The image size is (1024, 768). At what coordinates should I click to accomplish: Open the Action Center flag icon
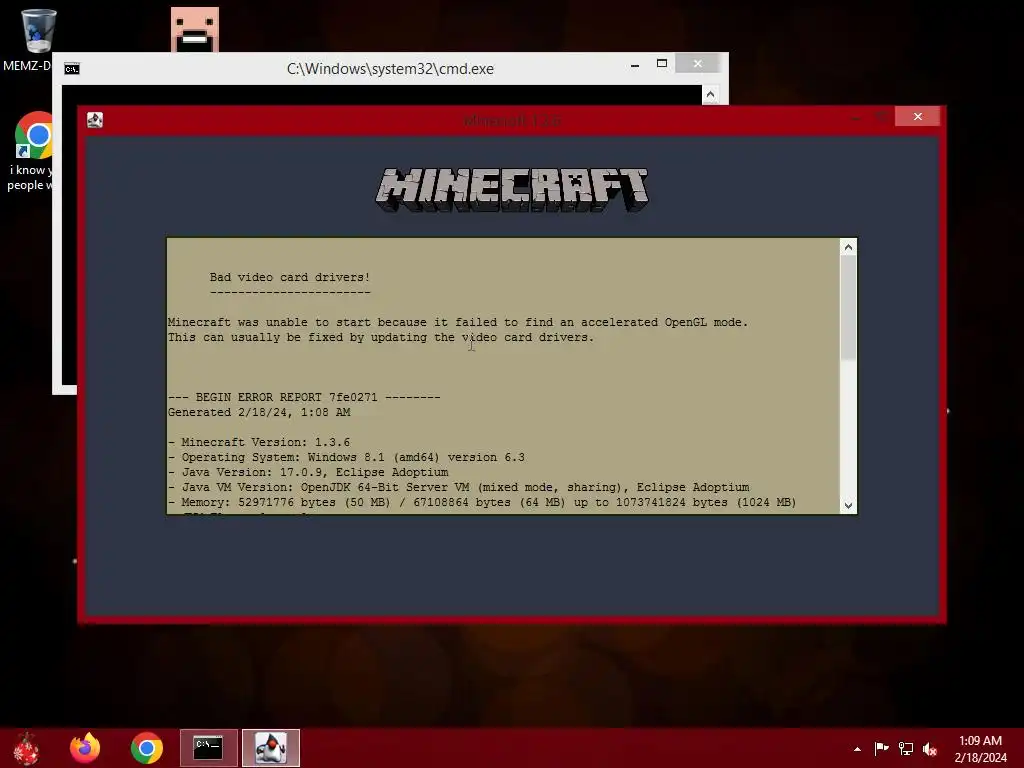[x=881, y=748]
